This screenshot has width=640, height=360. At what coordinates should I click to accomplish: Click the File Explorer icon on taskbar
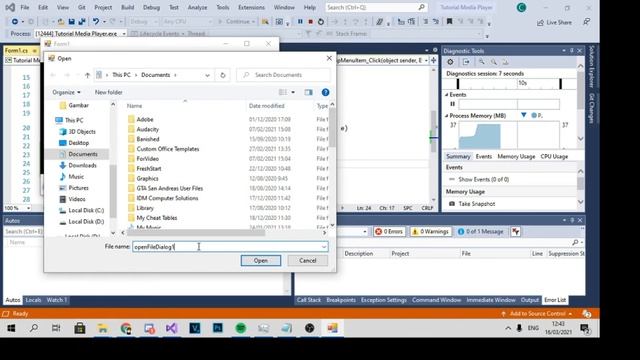103,328
